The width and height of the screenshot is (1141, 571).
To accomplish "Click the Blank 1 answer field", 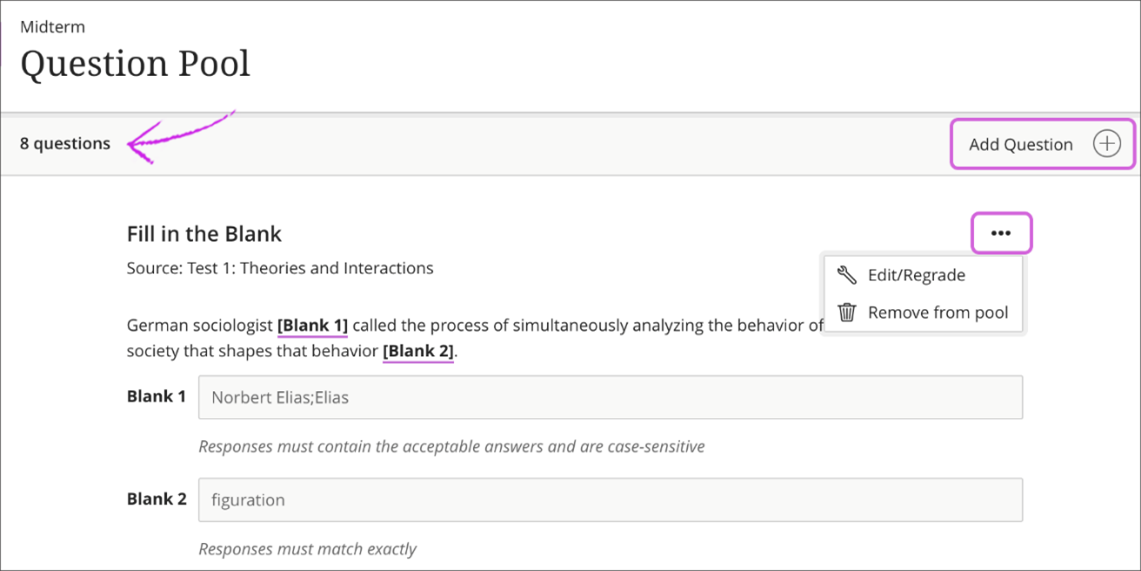I will 610,397.
